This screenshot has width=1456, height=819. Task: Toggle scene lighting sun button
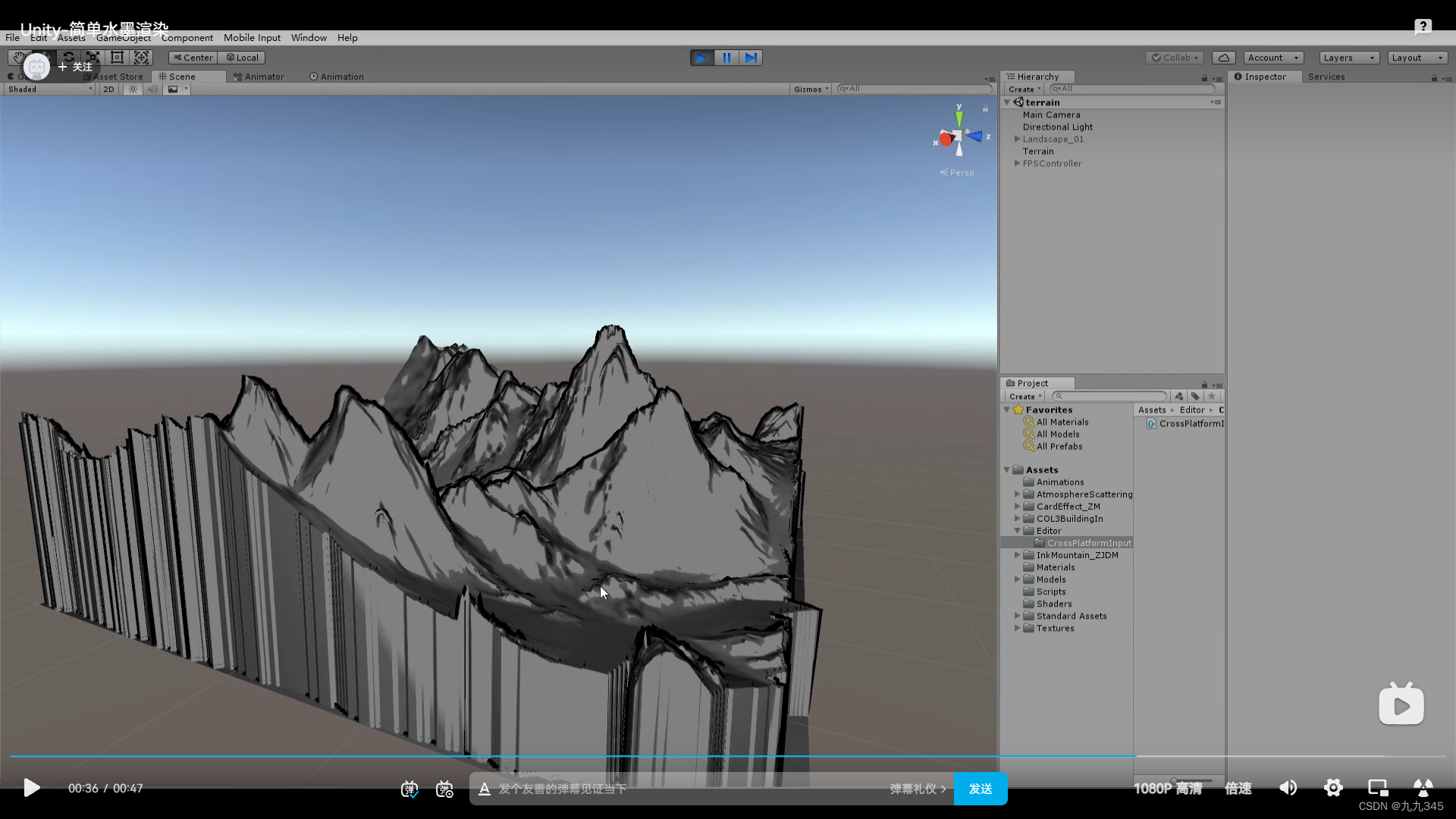133,89
